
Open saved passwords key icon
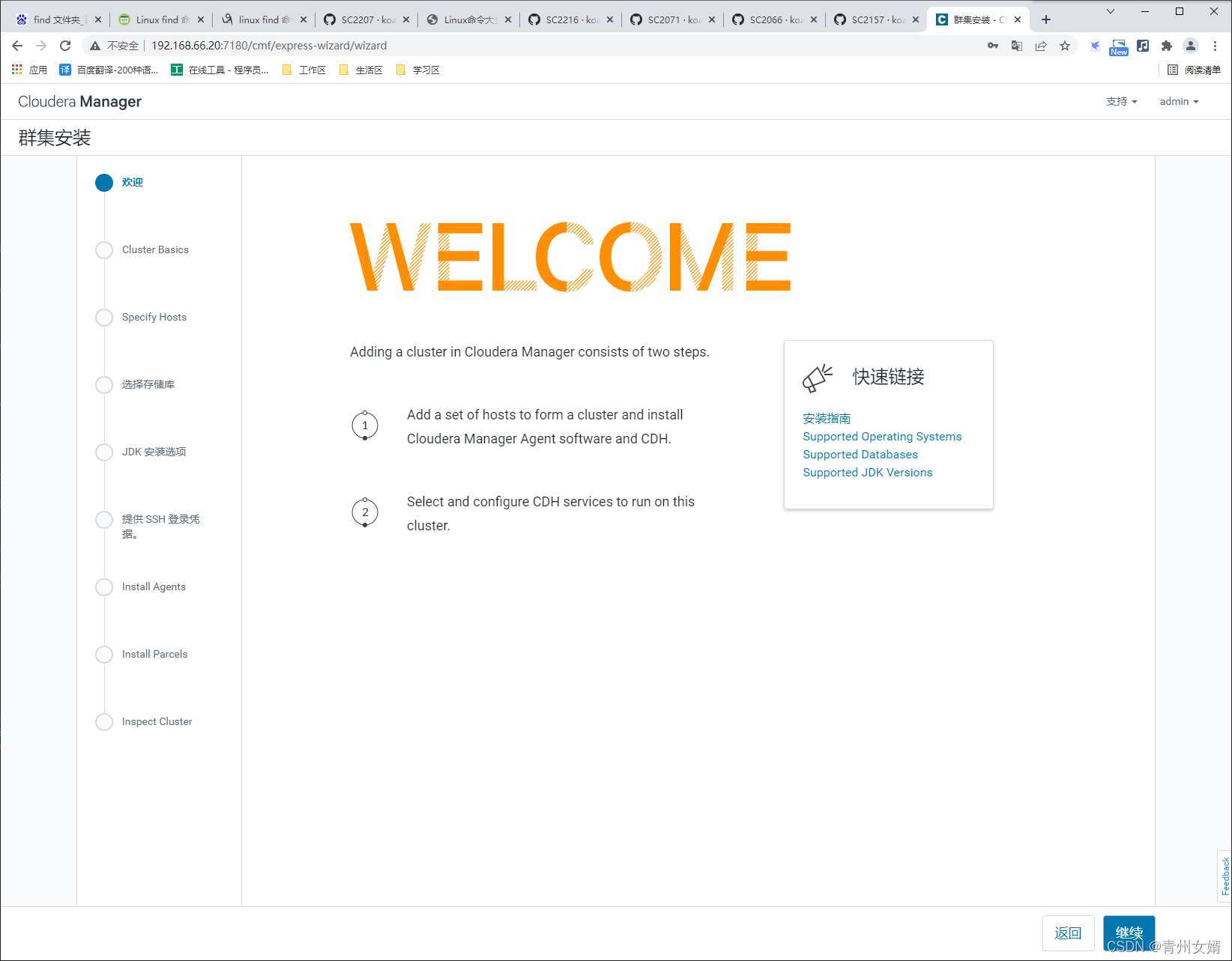(x=993, y=46)
